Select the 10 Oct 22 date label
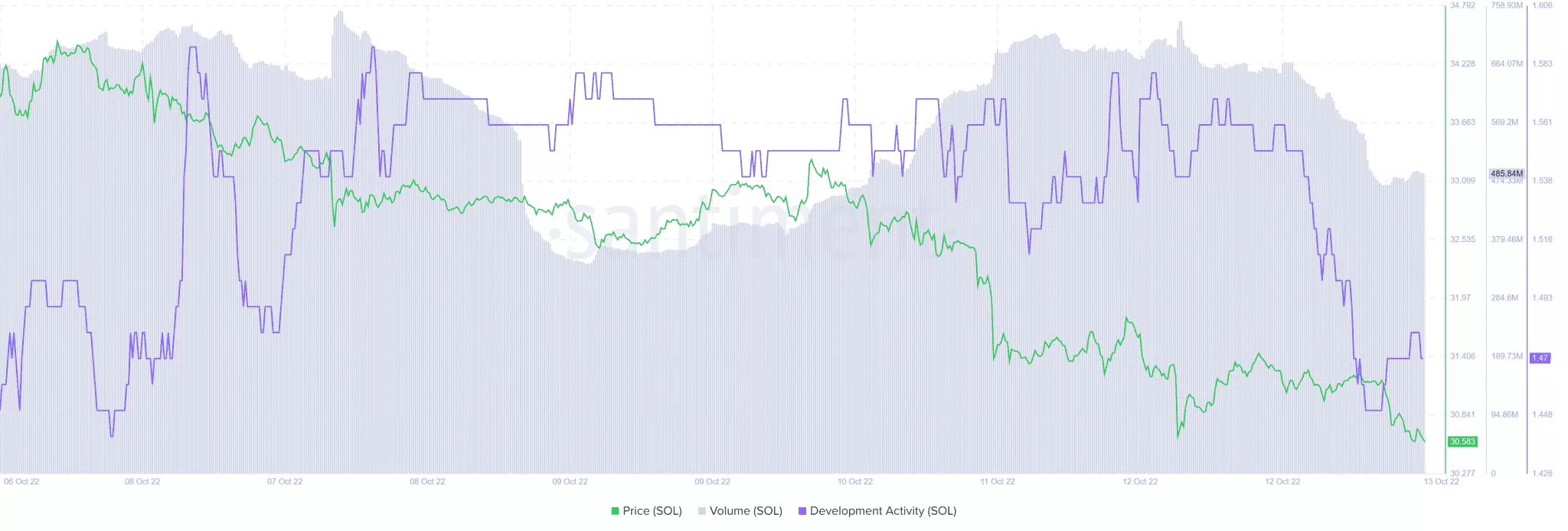Image resolution: width=1568 pixels, height=531 pixels. [854, 482]
